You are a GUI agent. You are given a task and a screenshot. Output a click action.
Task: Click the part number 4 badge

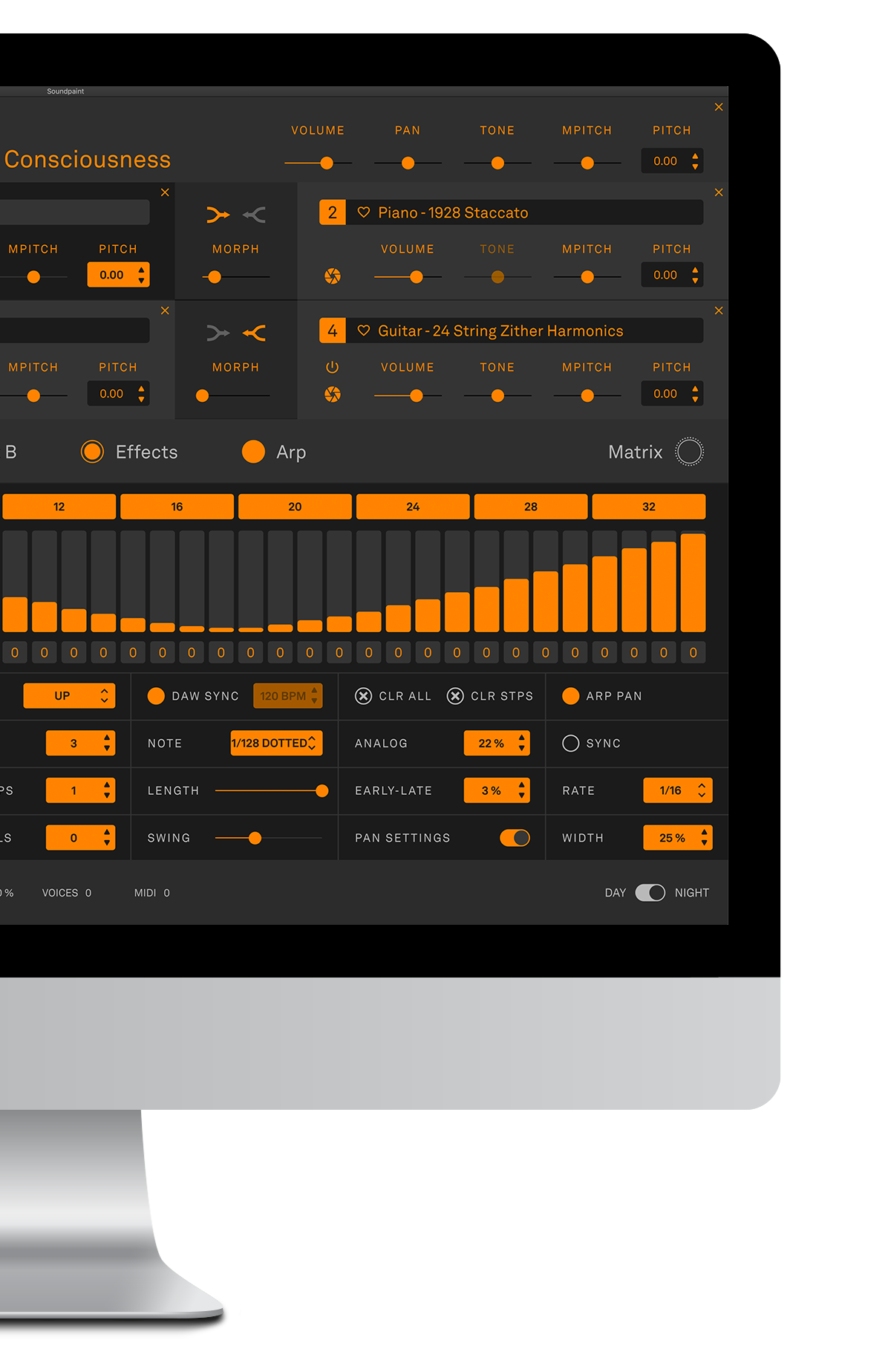pos(333,331)
